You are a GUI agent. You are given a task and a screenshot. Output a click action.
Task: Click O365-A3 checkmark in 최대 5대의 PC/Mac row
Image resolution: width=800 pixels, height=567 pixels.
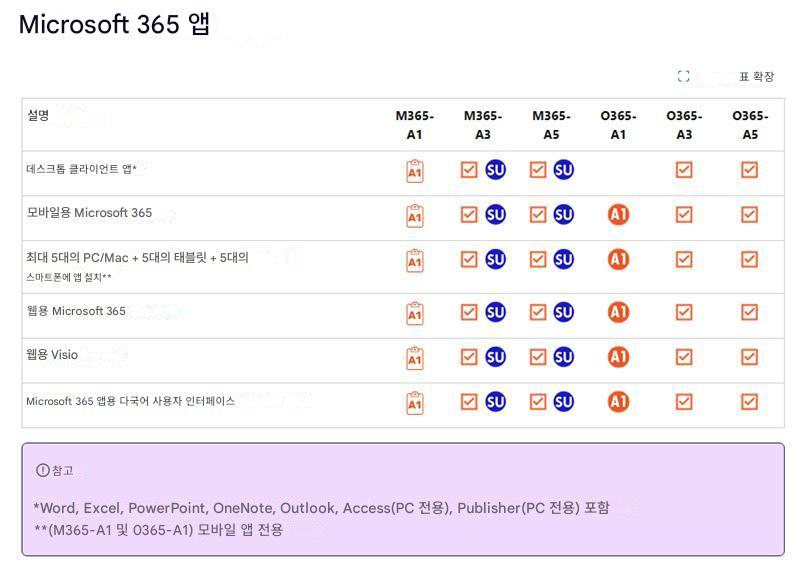click(684, 260)
